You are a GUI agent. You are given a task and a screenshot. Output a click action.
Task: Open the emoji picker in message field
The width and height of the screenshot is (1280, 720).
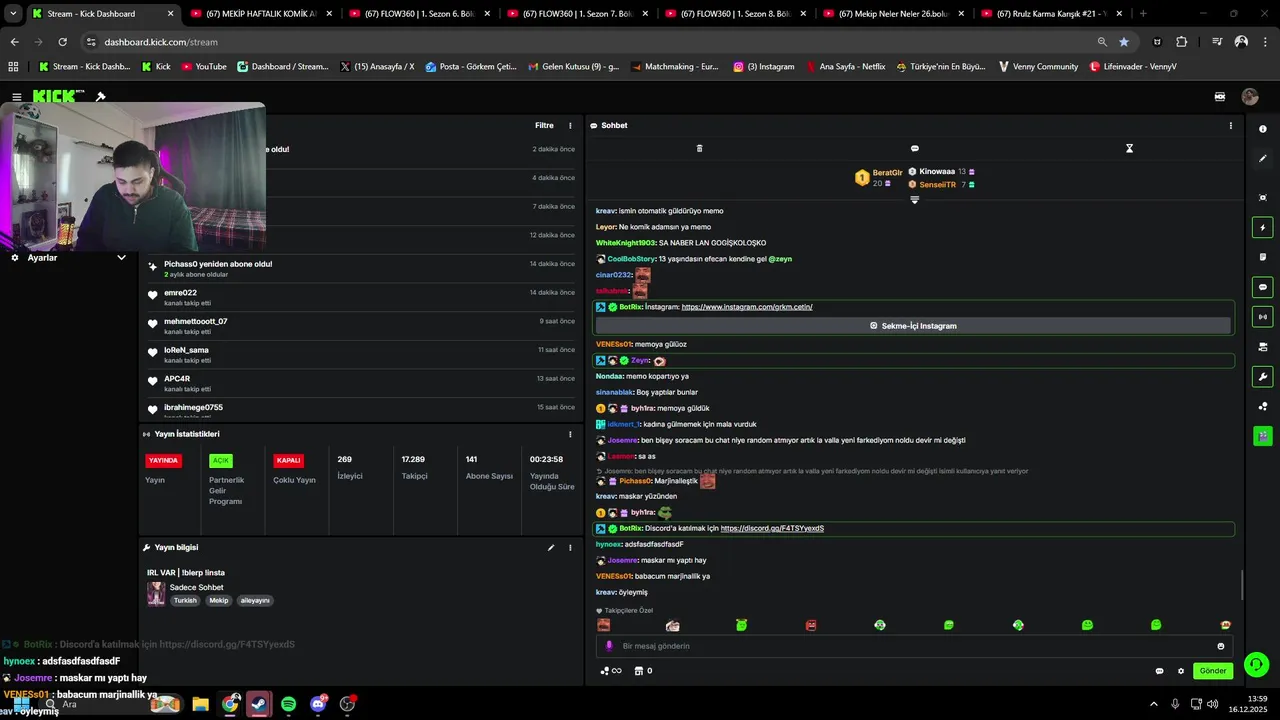point(1220,646)
